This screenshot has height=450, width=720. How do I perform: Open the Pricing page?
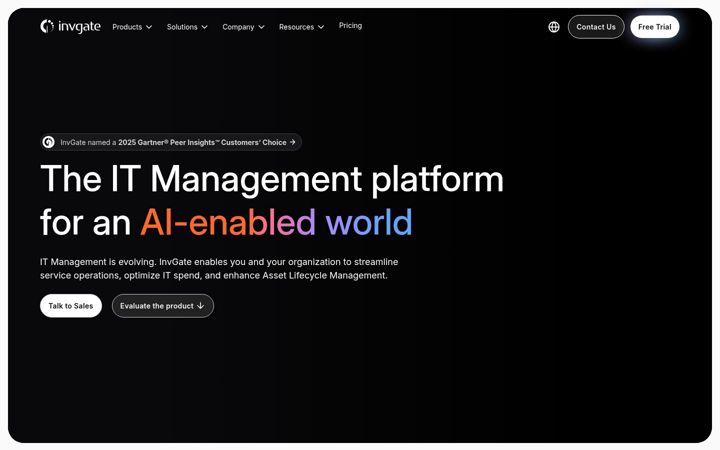click(x=350, y=26)
